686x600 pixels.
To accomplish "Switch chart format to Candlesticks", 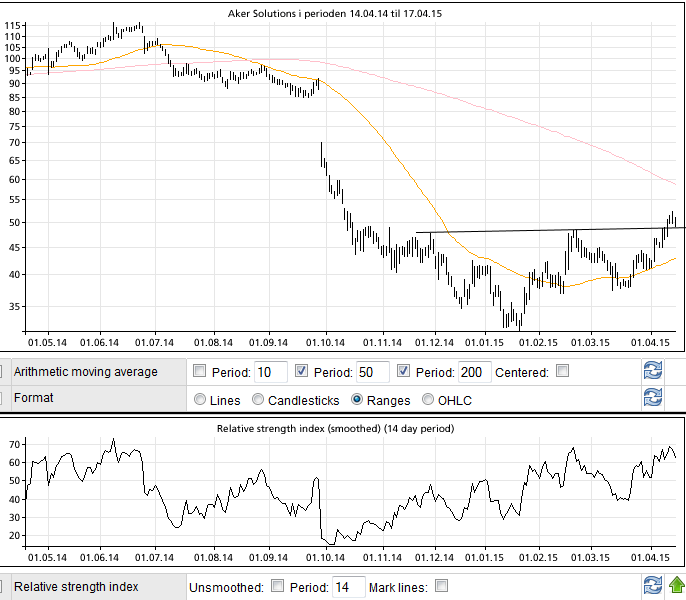I will click(259, 399).
